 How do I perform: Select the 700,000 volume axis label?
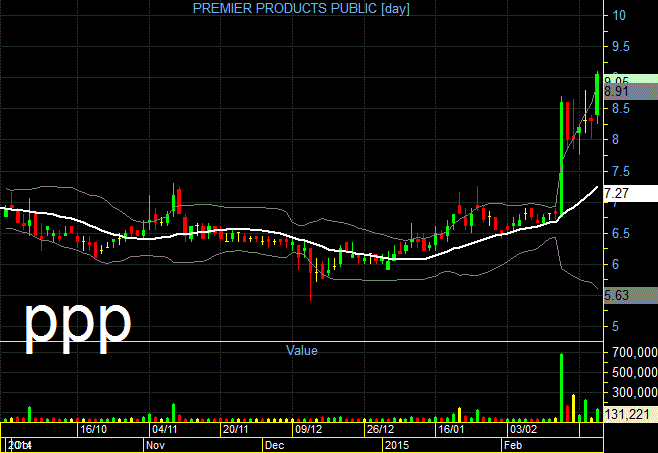click(x=635, y=352)
